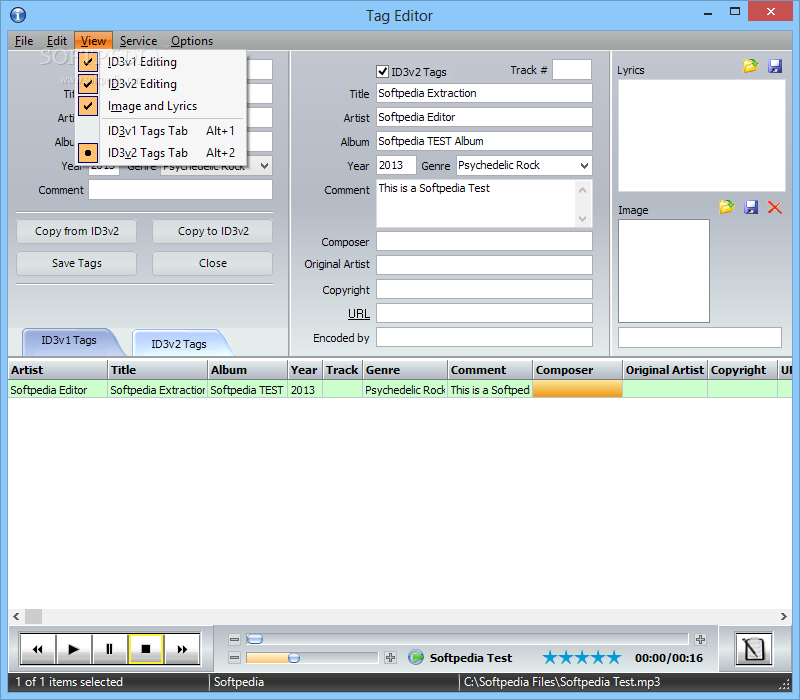Click the Save Tags button
The image size is (800, 700).
[x=77, y=263]
